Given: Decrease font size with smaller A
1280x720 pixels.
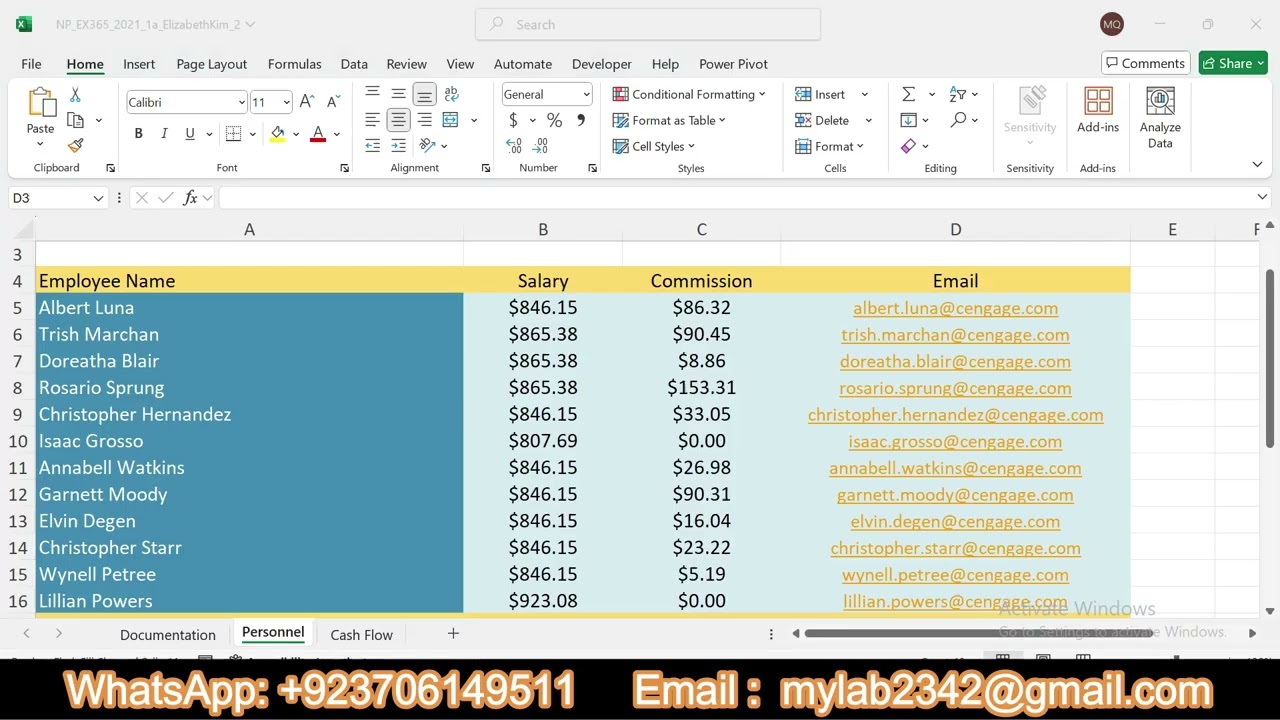Looking at the screenshot, I should [x=333, y=102].
